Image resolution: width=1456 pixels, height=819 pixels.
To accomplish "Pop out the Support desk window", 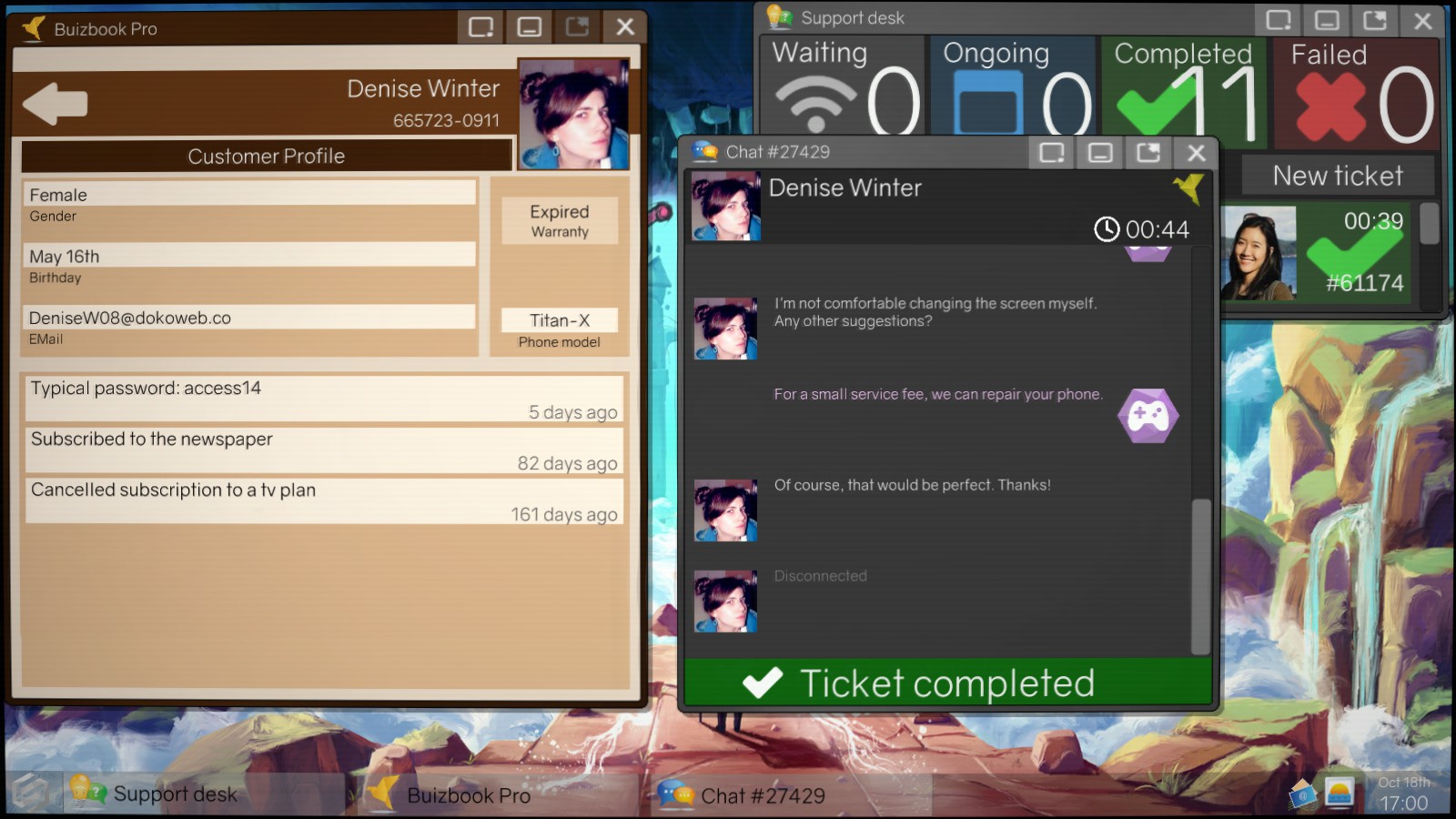I will (x=1375, y=20).
